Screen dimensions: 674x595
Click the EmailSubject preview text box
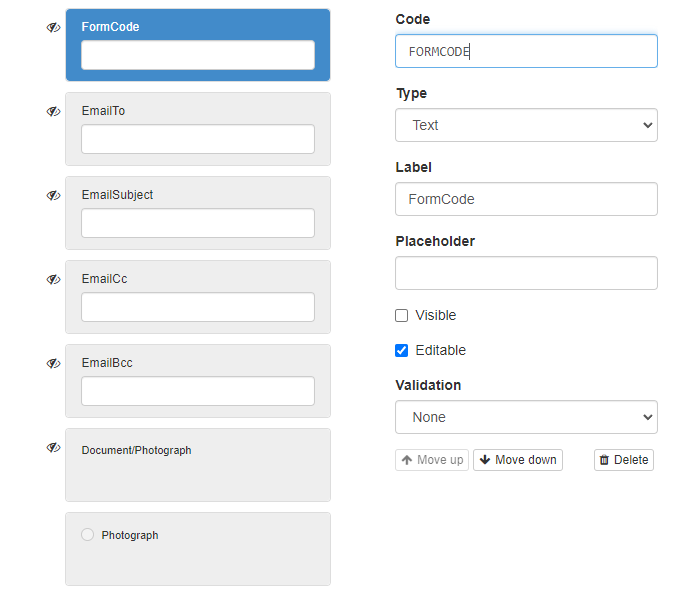[198, 223]
